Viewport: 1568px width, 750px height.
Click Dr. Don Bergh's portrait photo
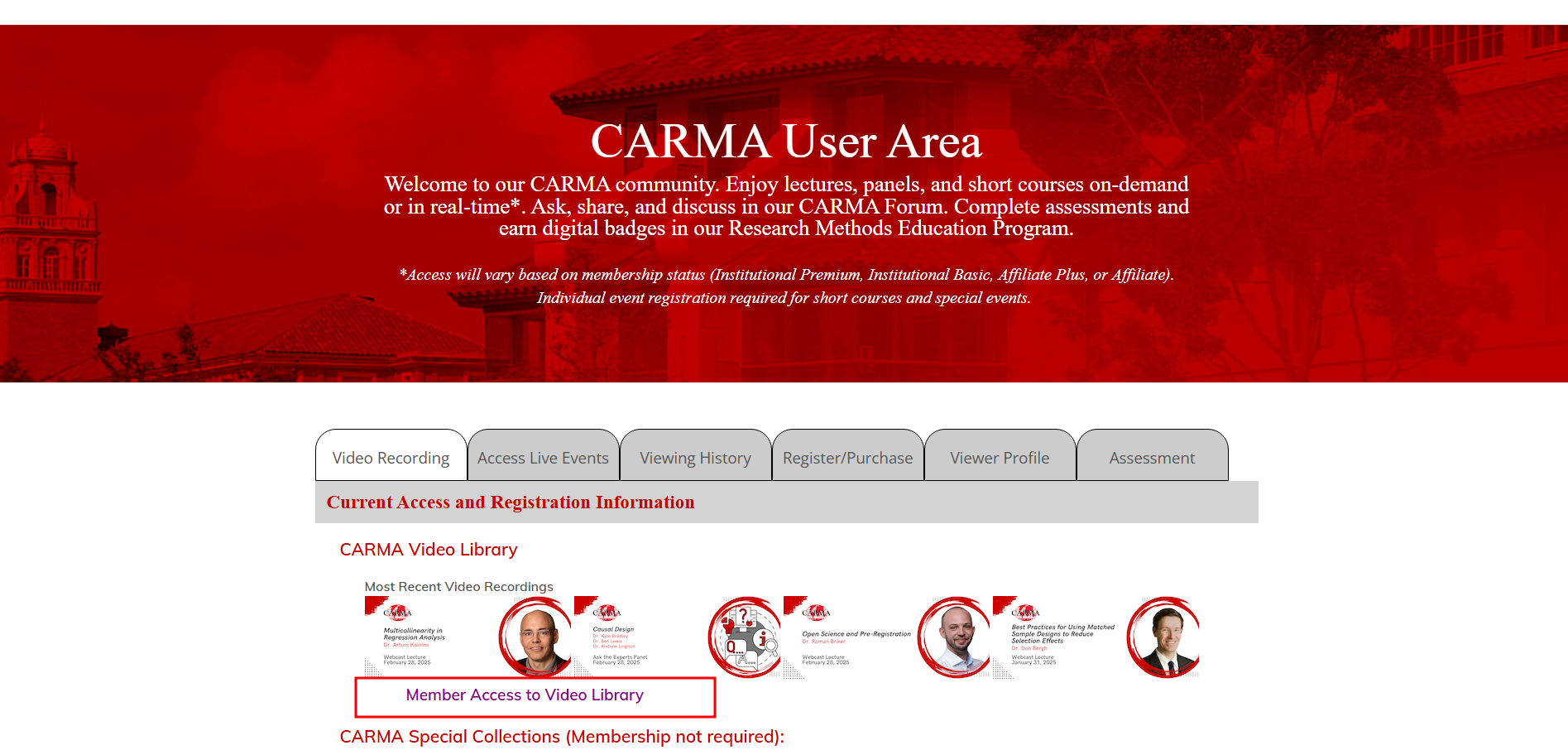pos(1164,637)
